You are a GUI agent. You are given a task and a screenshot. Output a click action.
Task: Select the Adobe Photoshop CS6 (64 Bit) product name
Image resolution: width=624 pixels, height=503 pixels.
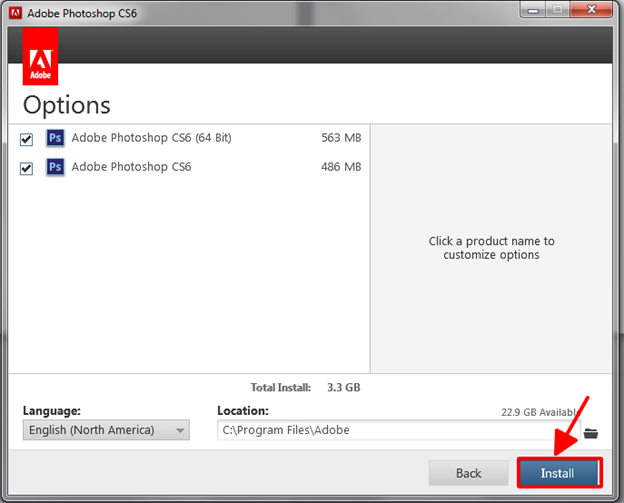coord(151,138)
